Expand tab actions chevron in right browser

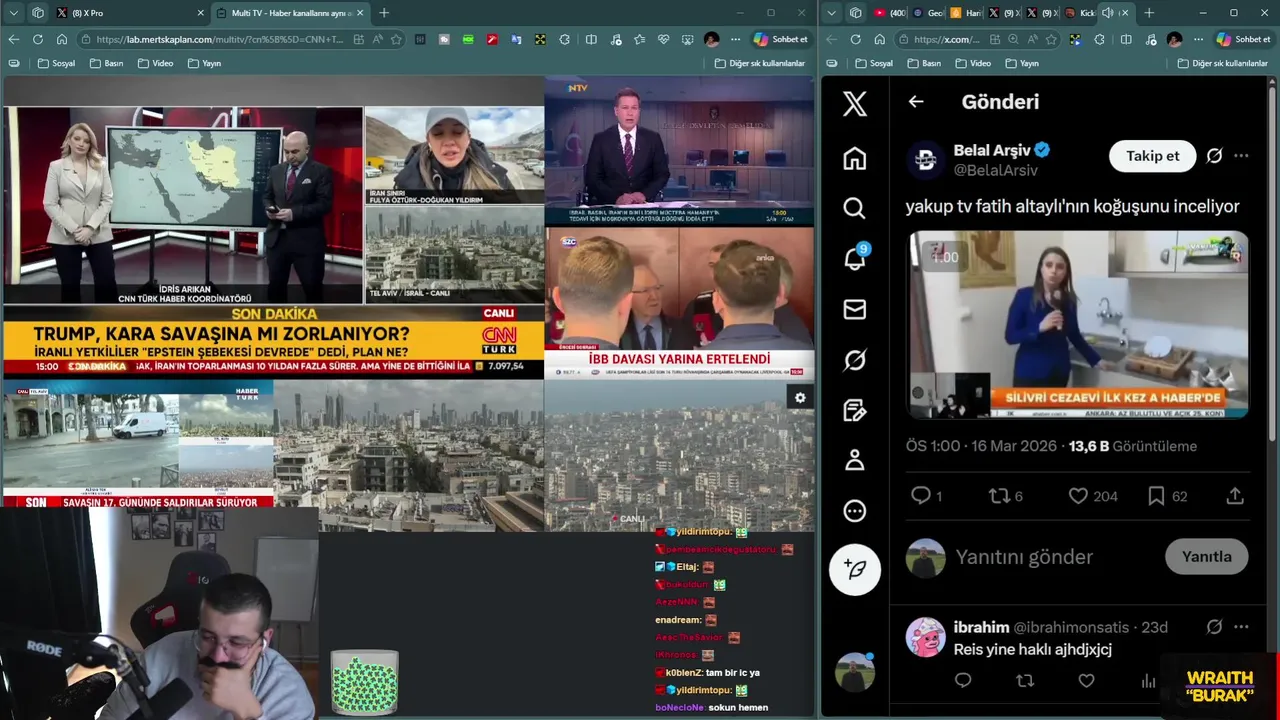click(832, 13)
